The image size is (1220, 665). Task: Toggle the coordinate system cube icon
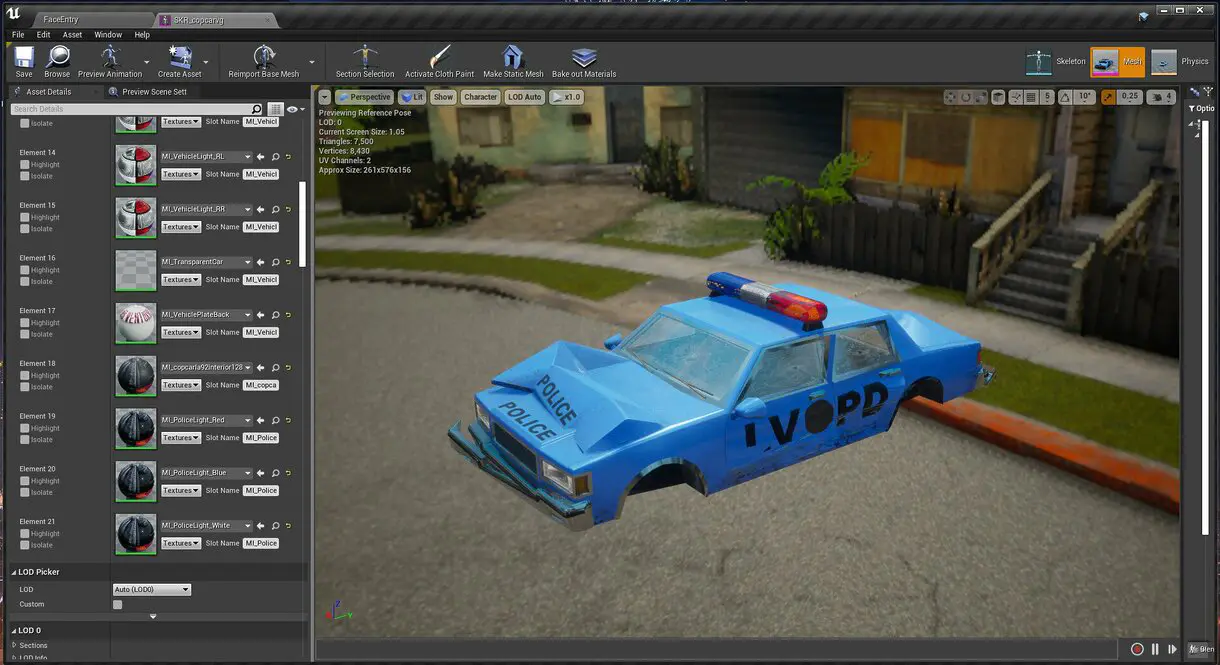coord(998,97)
